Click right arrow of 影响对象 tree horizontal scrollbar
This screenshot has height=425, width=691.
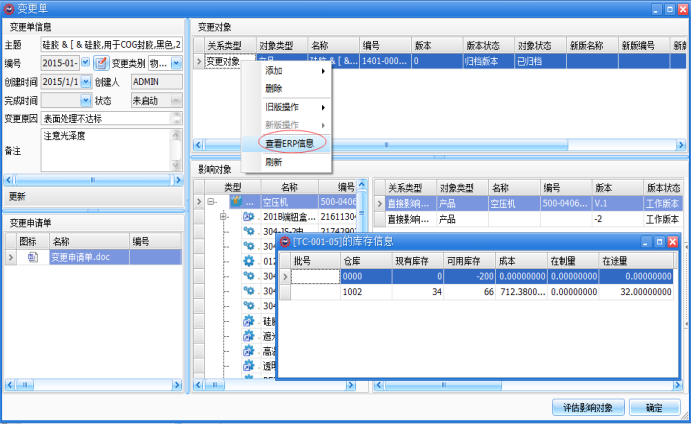coord(350,385)
